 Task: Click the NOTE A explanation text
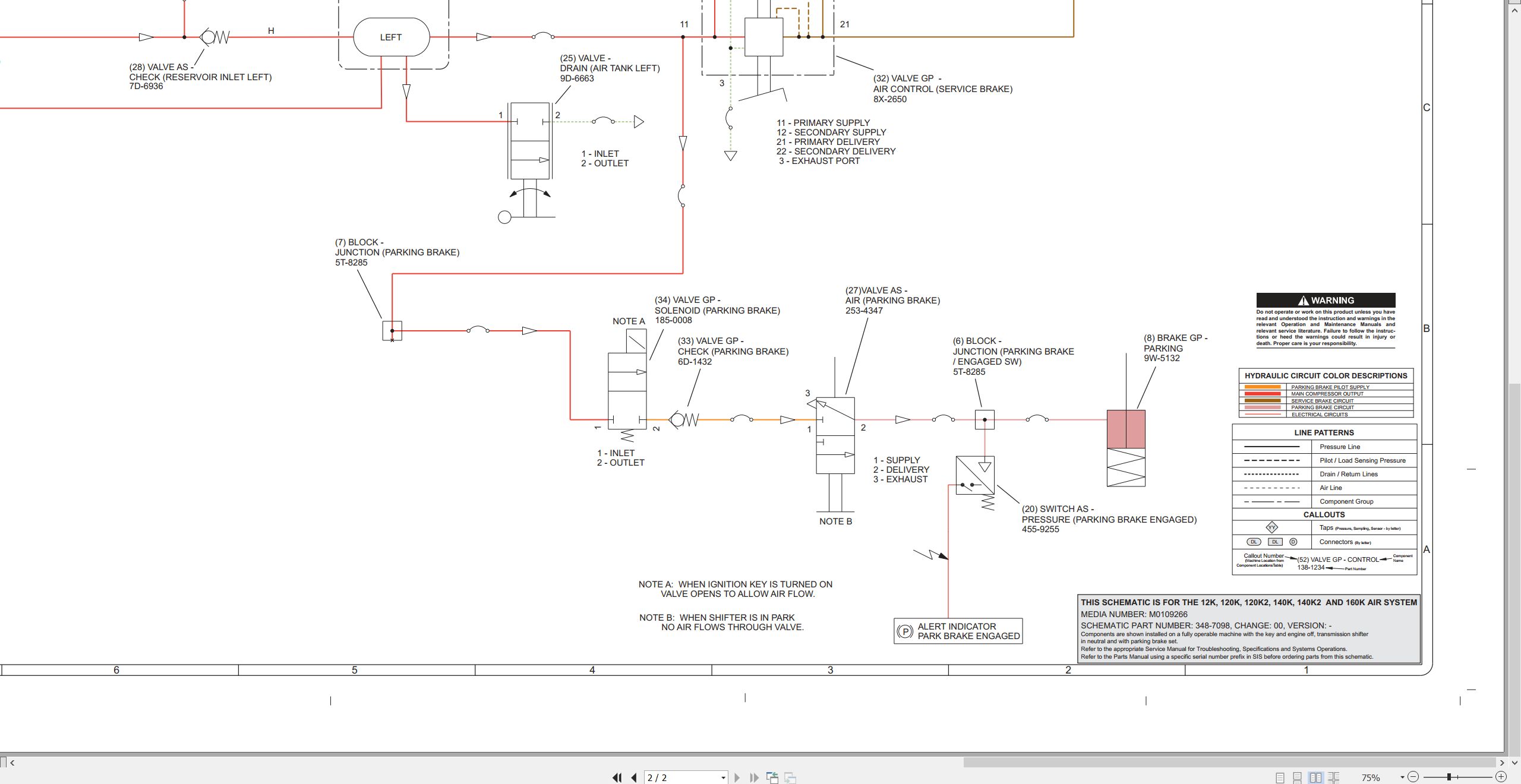coord(736,589)
